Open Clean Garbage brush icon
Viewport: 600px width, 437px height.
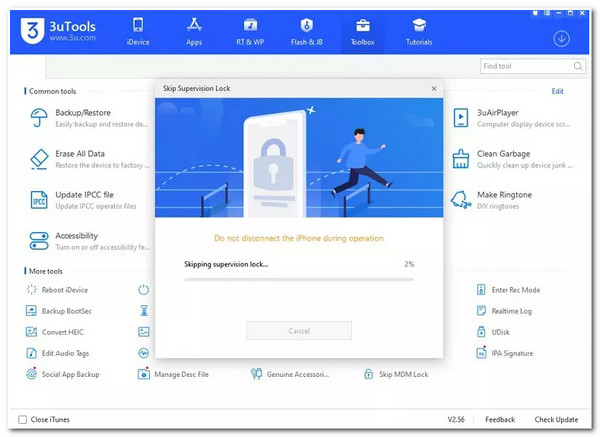[x=461, y=159]
